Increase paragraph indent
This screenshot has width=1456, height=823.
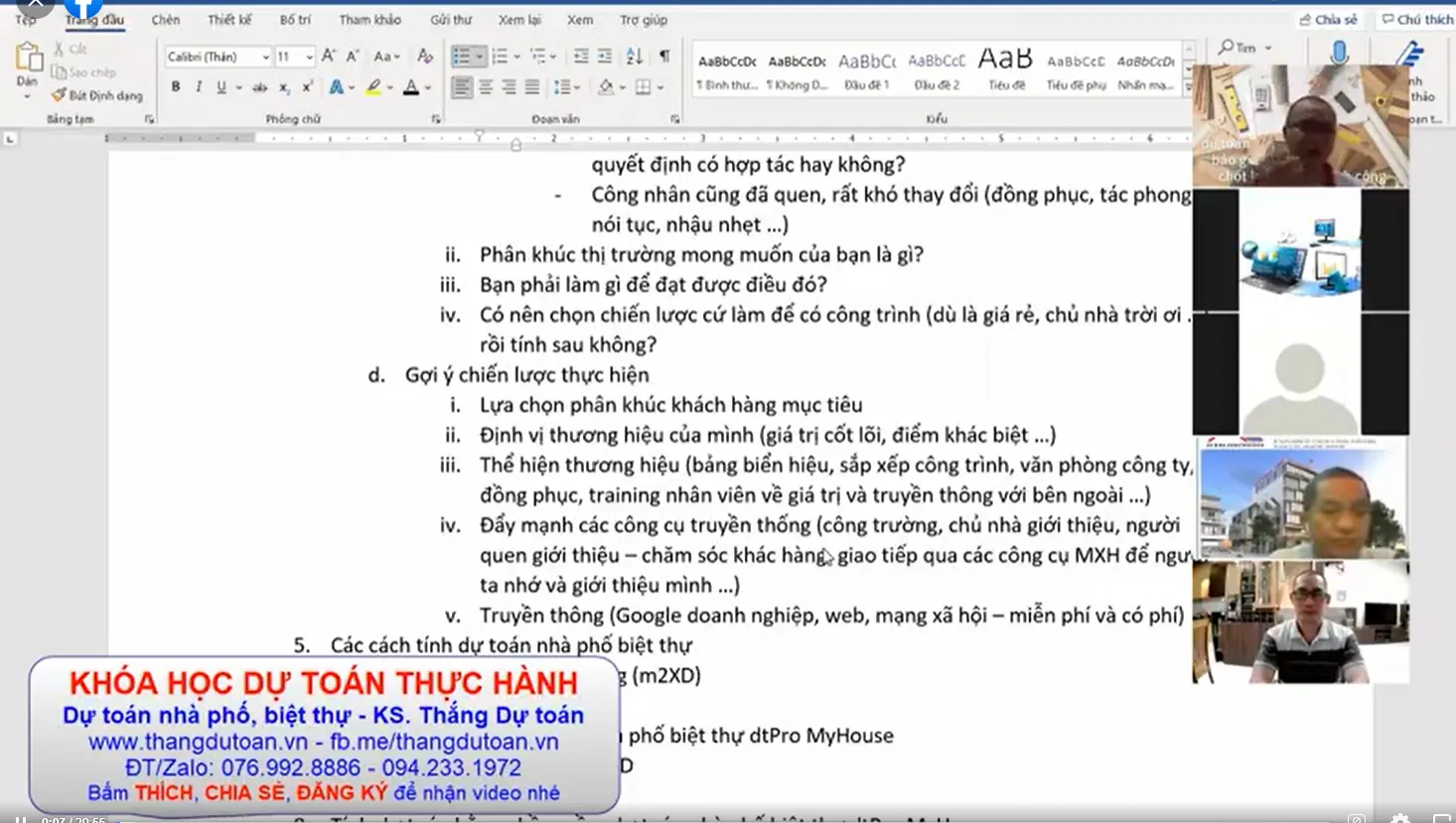coord(604,57)
